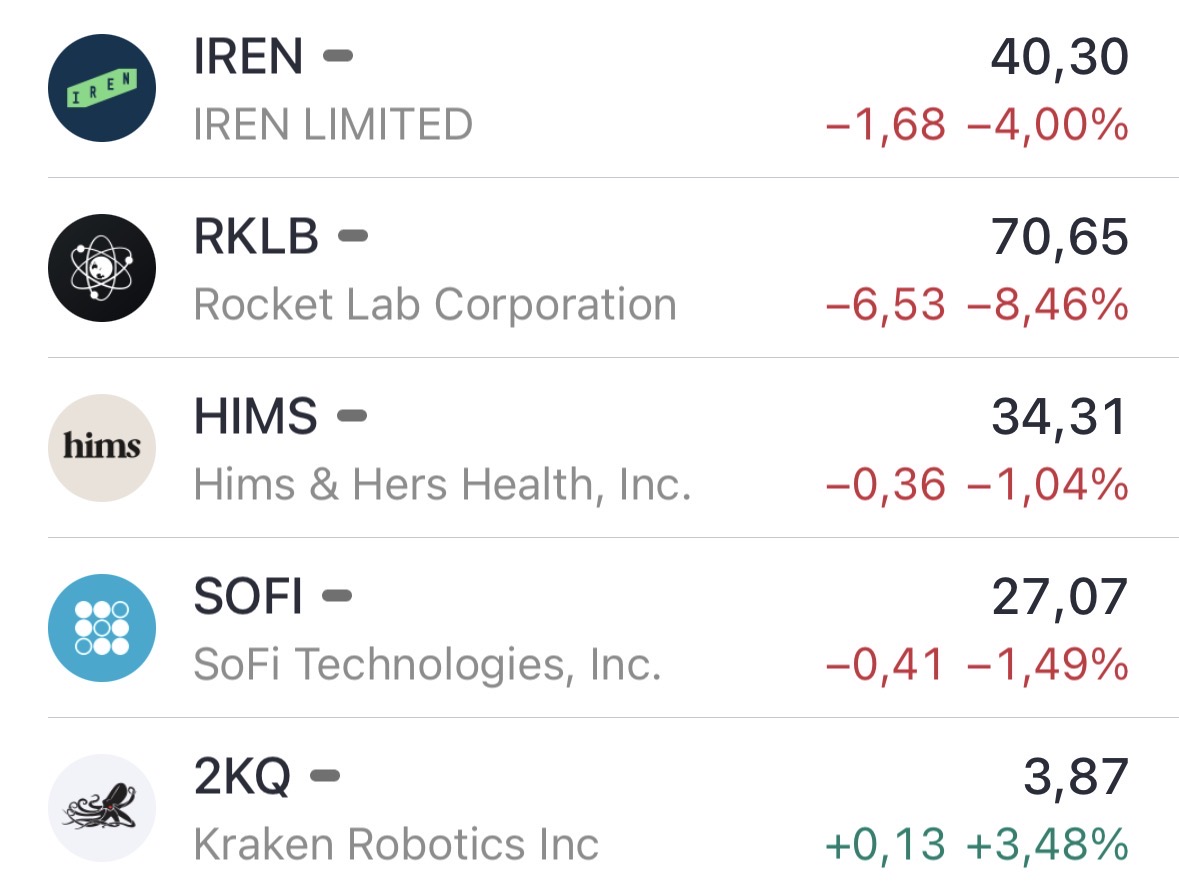Tap the gray dash beside IREN ticker

tap(338, 57)
